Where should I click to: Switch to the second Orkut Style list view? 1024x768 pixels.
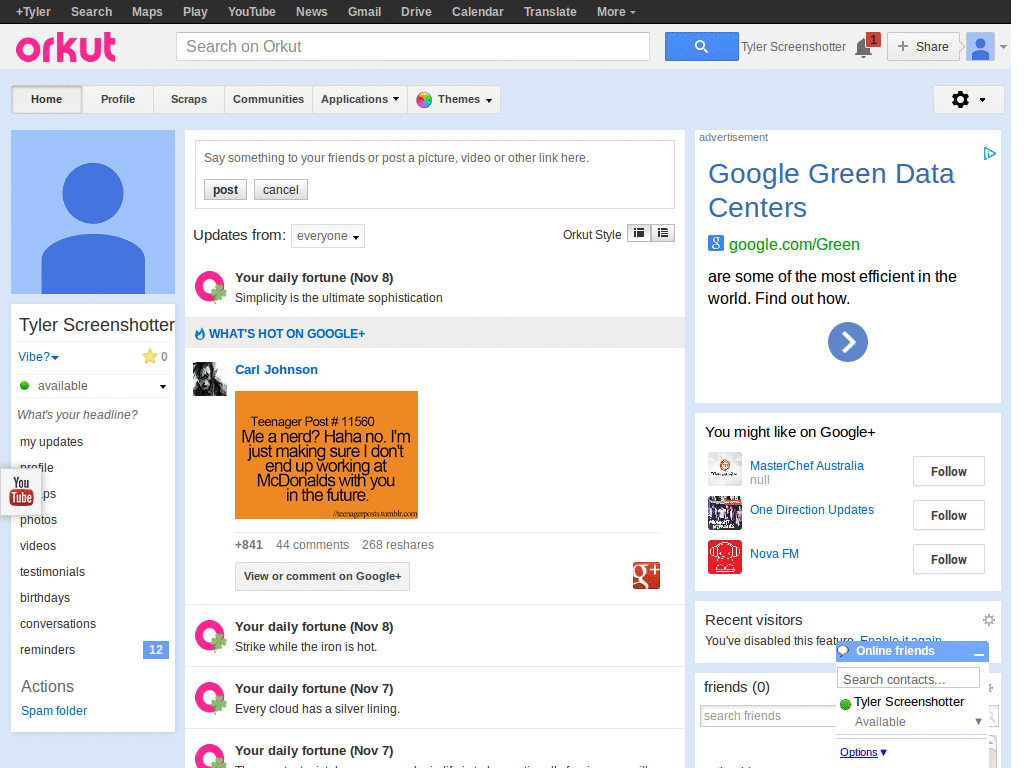[663, 233]
